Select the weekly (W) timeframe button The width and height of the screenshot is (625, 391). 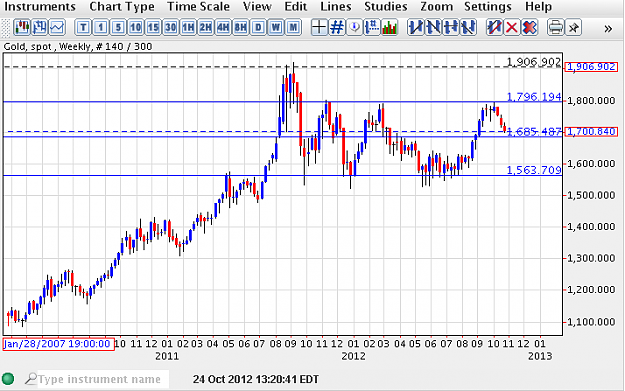[276, 28]
